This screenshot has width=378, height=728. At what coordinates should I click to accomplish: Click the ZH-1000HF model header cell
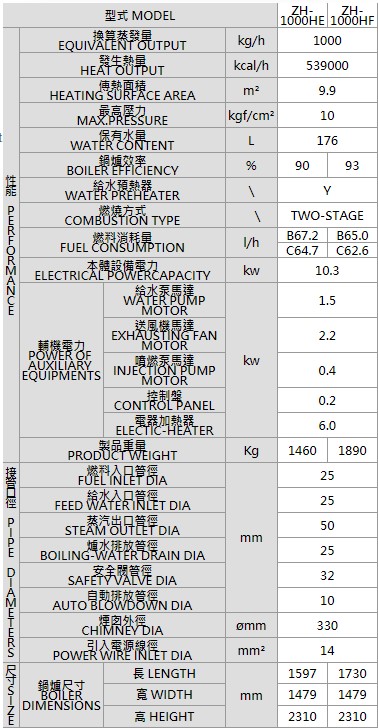tap(352, 15)
